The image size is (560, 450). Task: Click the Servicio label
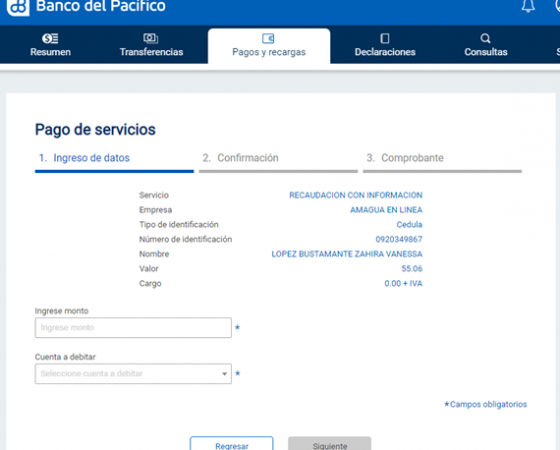(x=154, y=195)
